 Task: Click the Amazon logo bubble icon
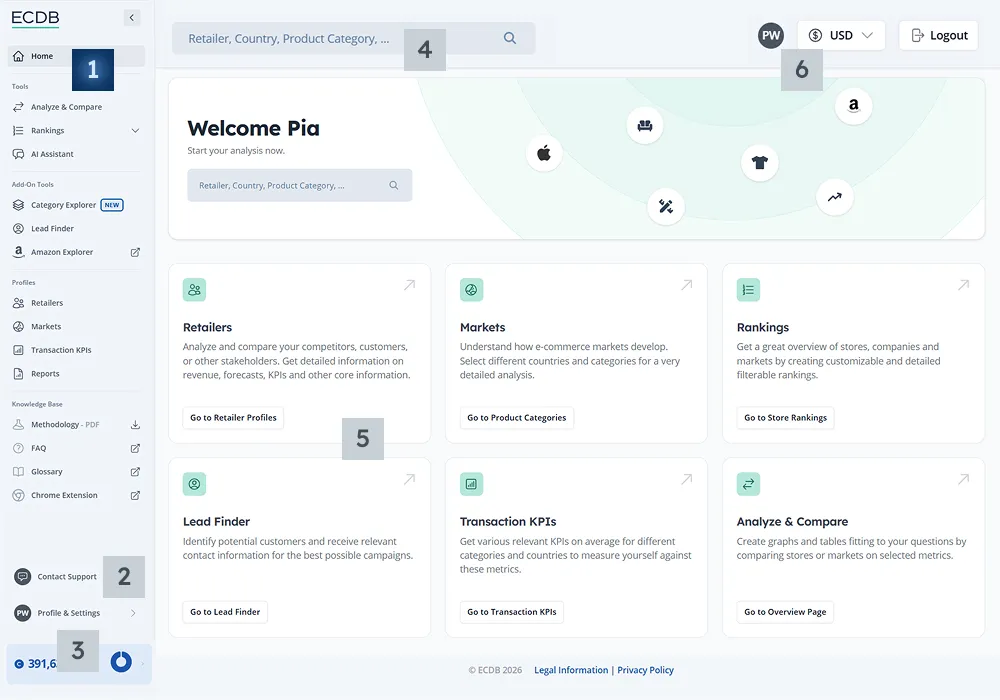853,106
